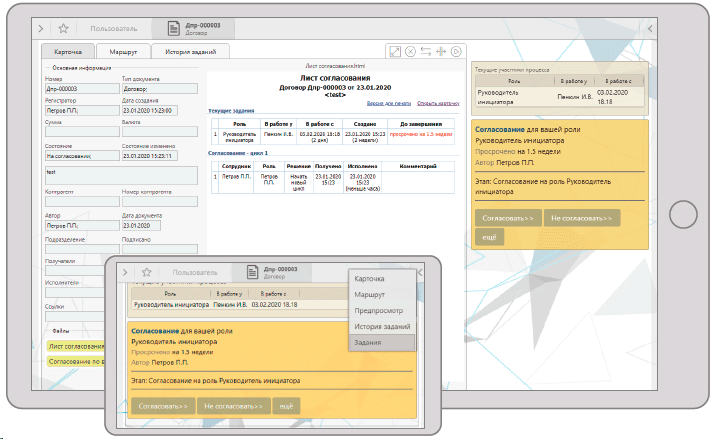Screen dimensions: 712x439
Task: Switch to the Маршрут tab
Action: pyautogui.click(x=123, y=51)
